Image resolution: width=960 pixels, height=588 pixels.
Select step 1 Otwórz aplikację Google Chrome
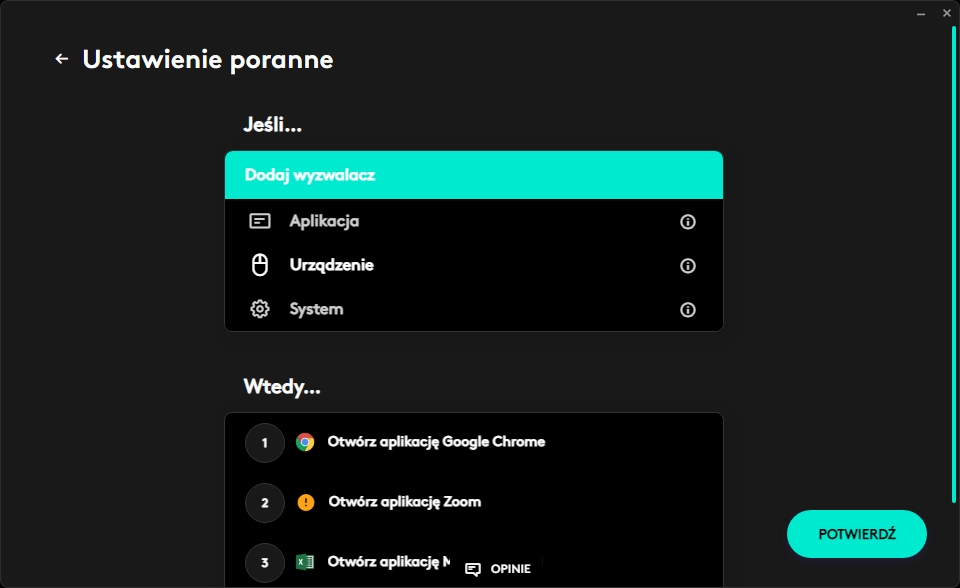click(x=436, y=441)
